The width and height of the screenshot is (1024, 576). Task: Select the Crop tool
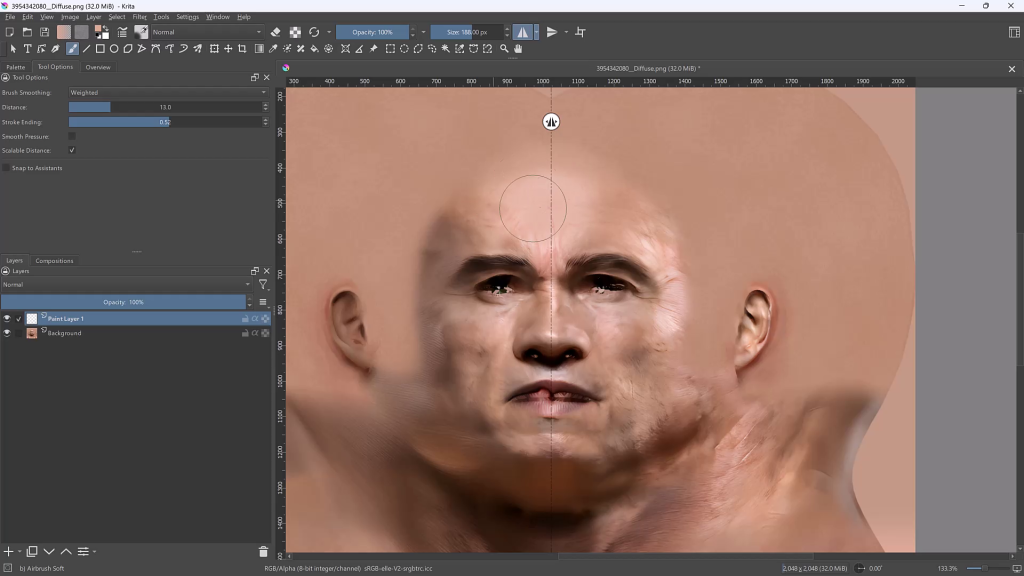[242, 48]
